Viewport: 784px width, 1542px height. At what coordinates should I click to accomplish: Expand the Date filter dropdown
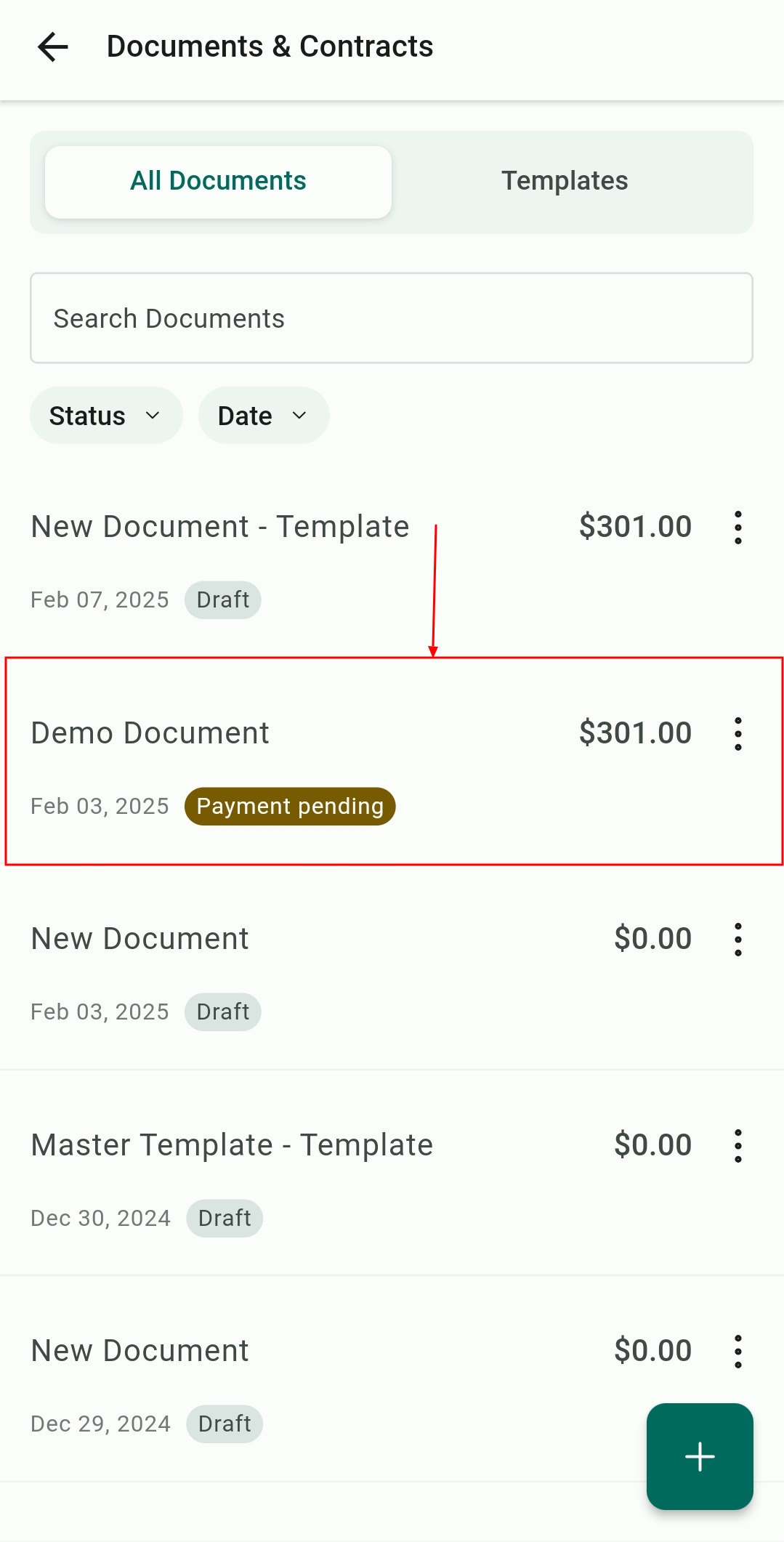[263, 416]
